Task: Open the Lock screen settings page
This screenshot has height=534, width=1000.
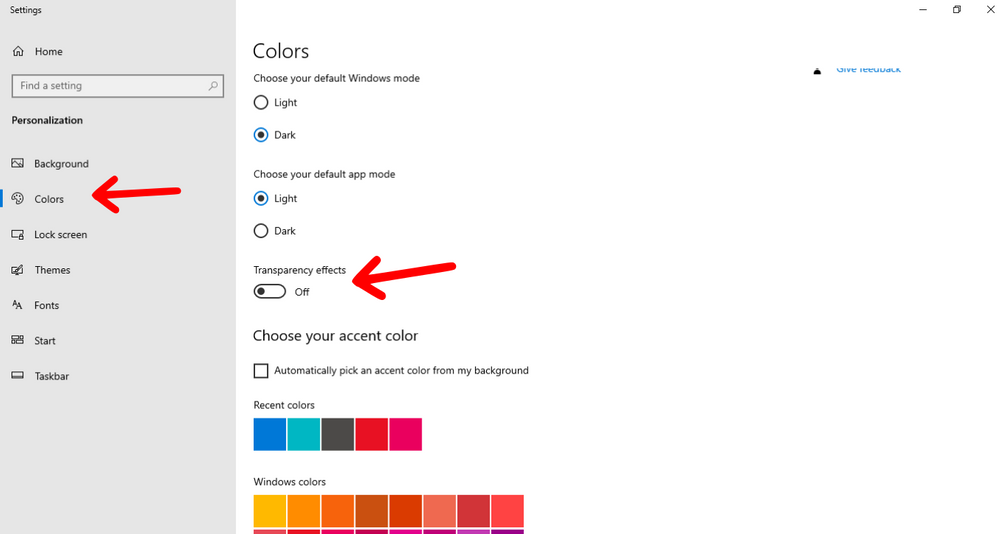Action: [60, 234]
